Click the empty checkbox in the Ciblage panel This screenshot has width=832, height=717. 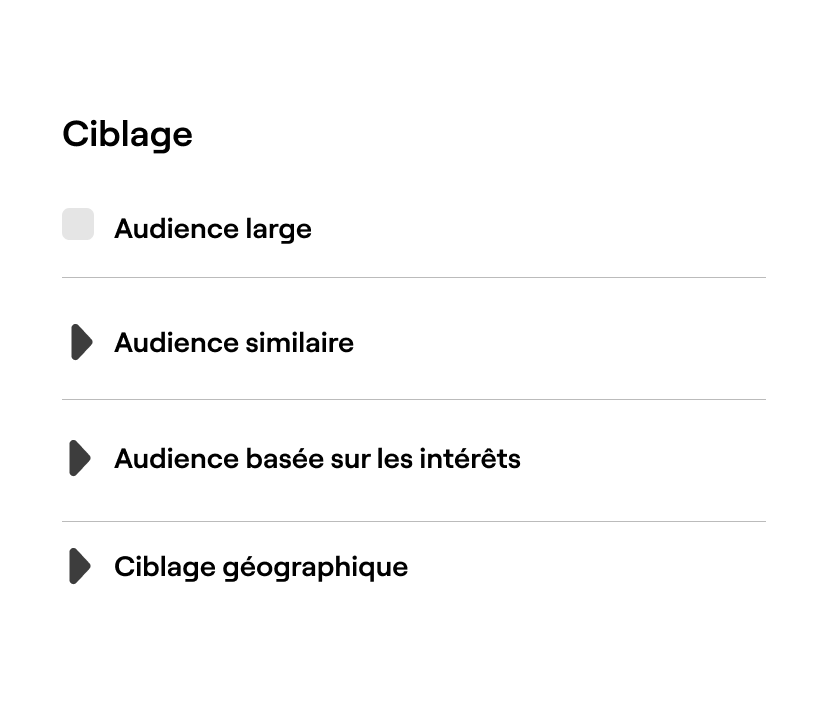point(78,224)
